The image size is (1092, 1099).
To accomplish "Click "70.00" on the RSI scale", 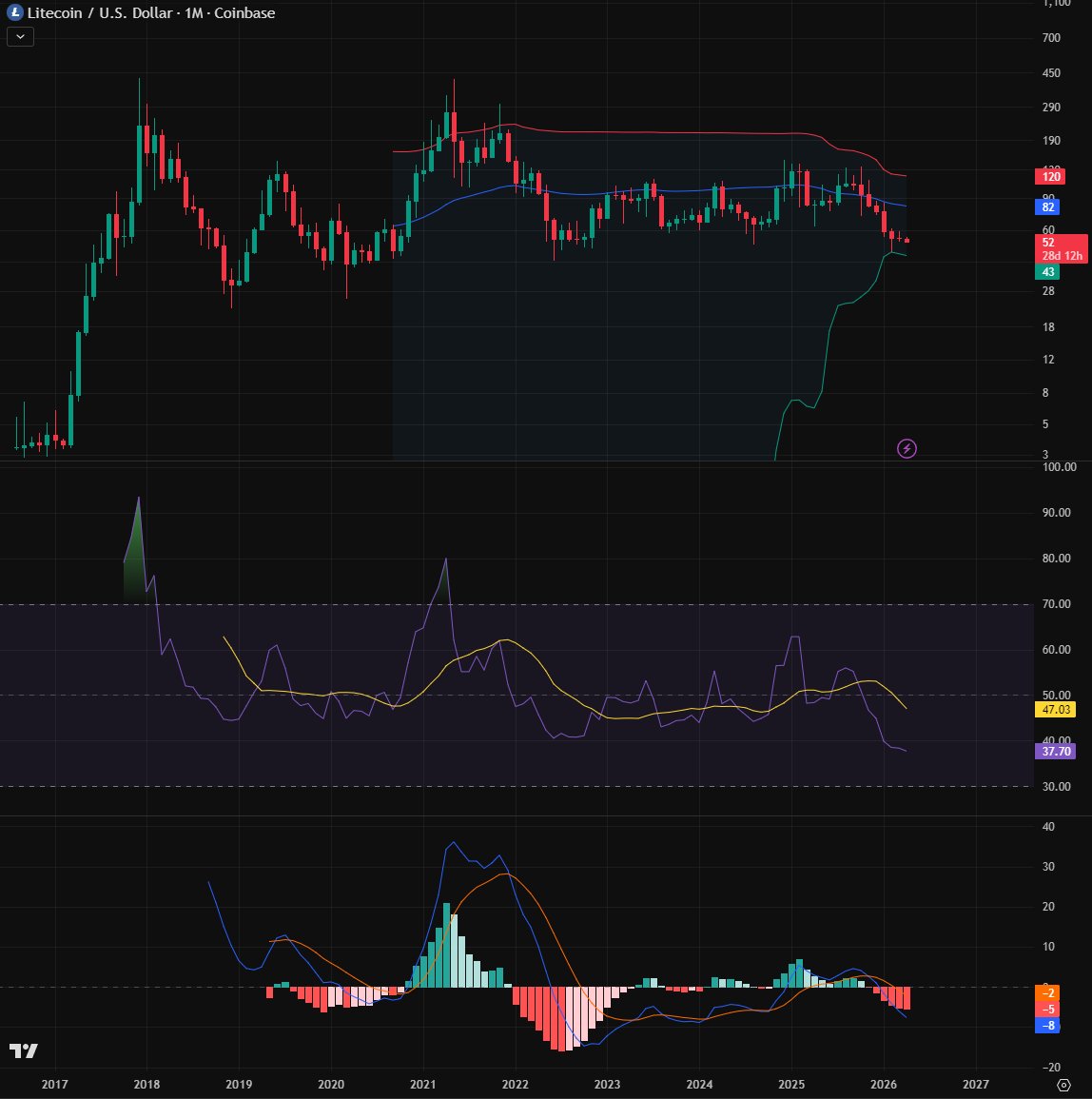I will tap(1056, 603).
